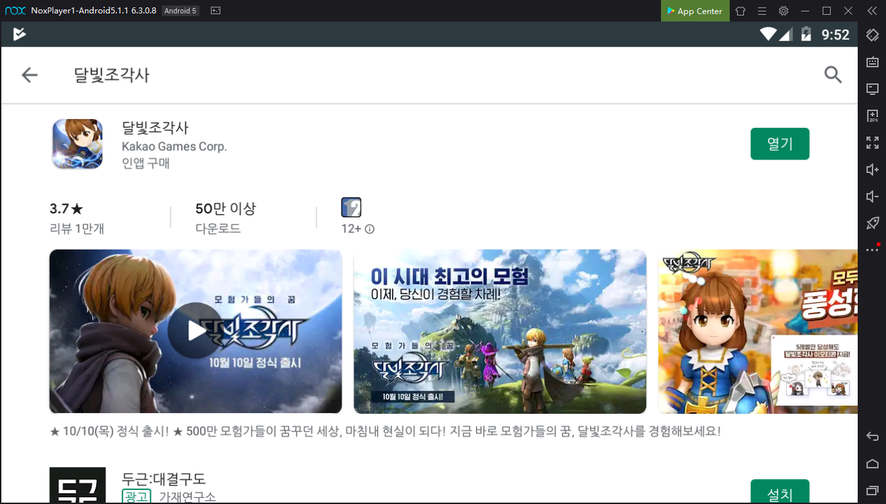Click the 리뷰 1만개 review count
Viewport: 886px width, 504px height.
click(x=77, y=229)
